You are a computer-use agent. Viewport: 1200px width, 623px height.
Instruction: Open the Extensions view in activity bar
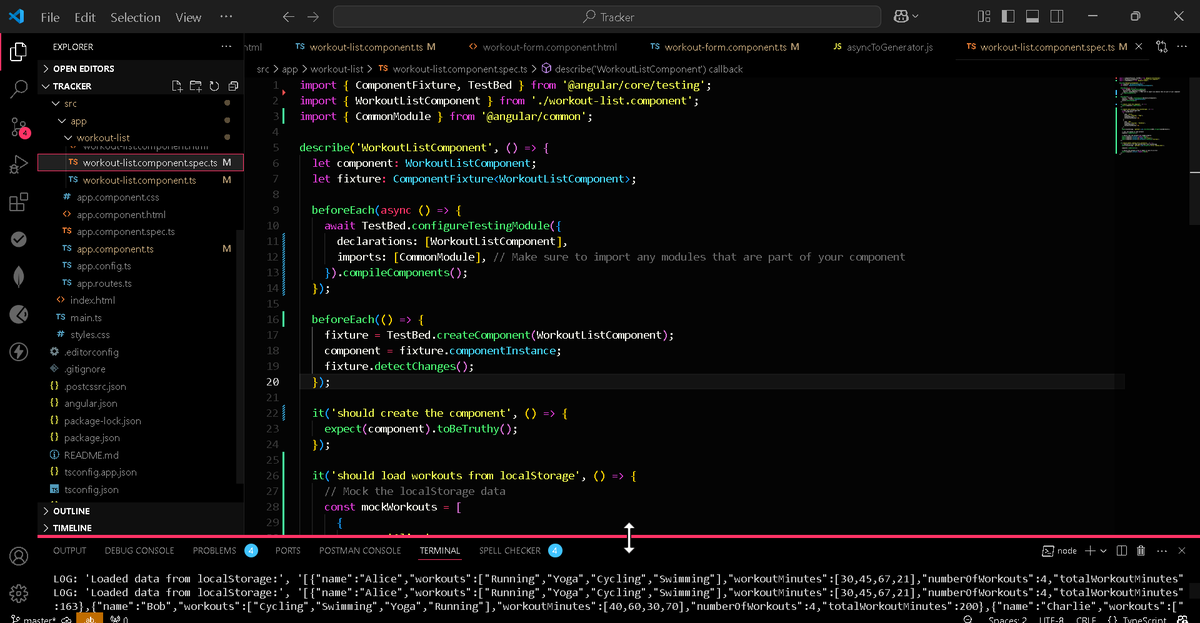pyautogui.click(x=18, y=203)
